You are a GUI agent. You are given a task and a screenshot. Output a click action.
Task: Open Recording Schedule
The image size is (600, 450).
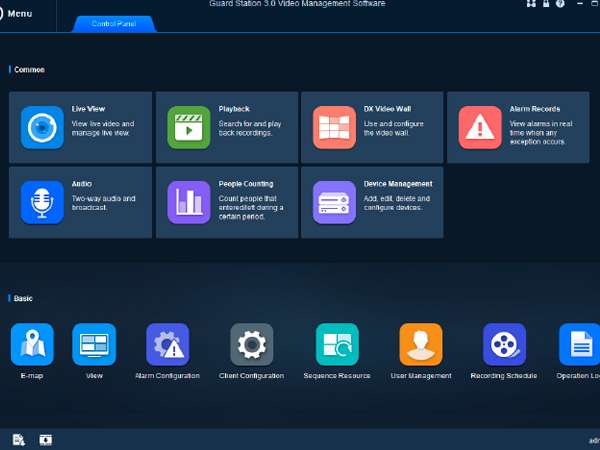tap(504, 345)
